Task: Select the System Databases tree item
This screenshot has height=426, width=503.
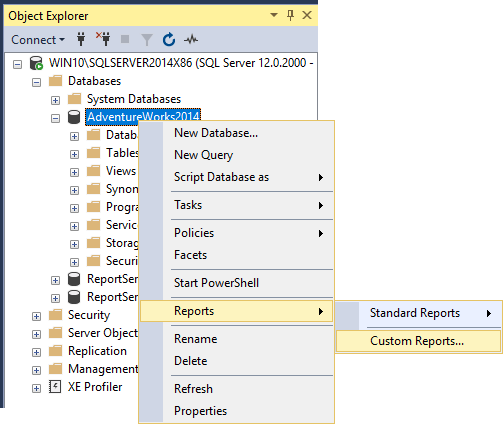Action: point(134,99)
